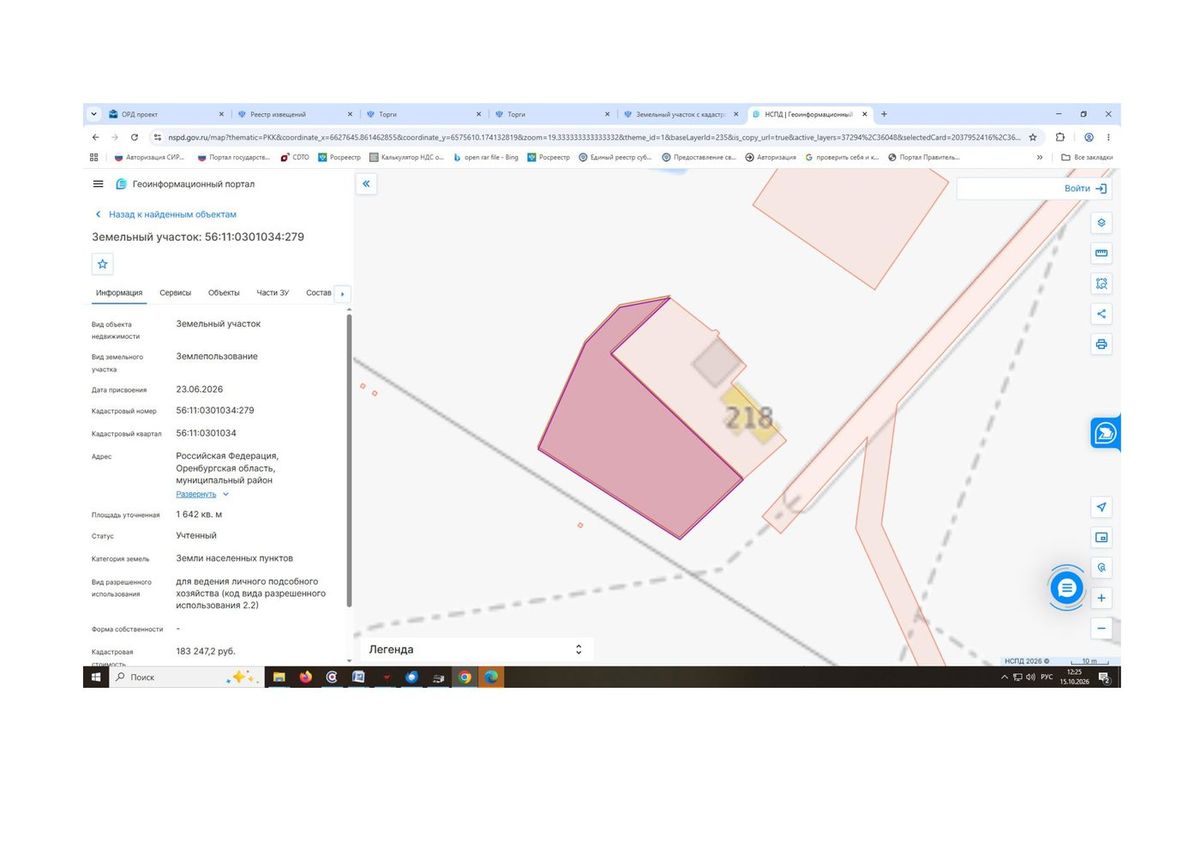Open the Chrome profile icon
1200x849 pixels.
coord(1088,137)
